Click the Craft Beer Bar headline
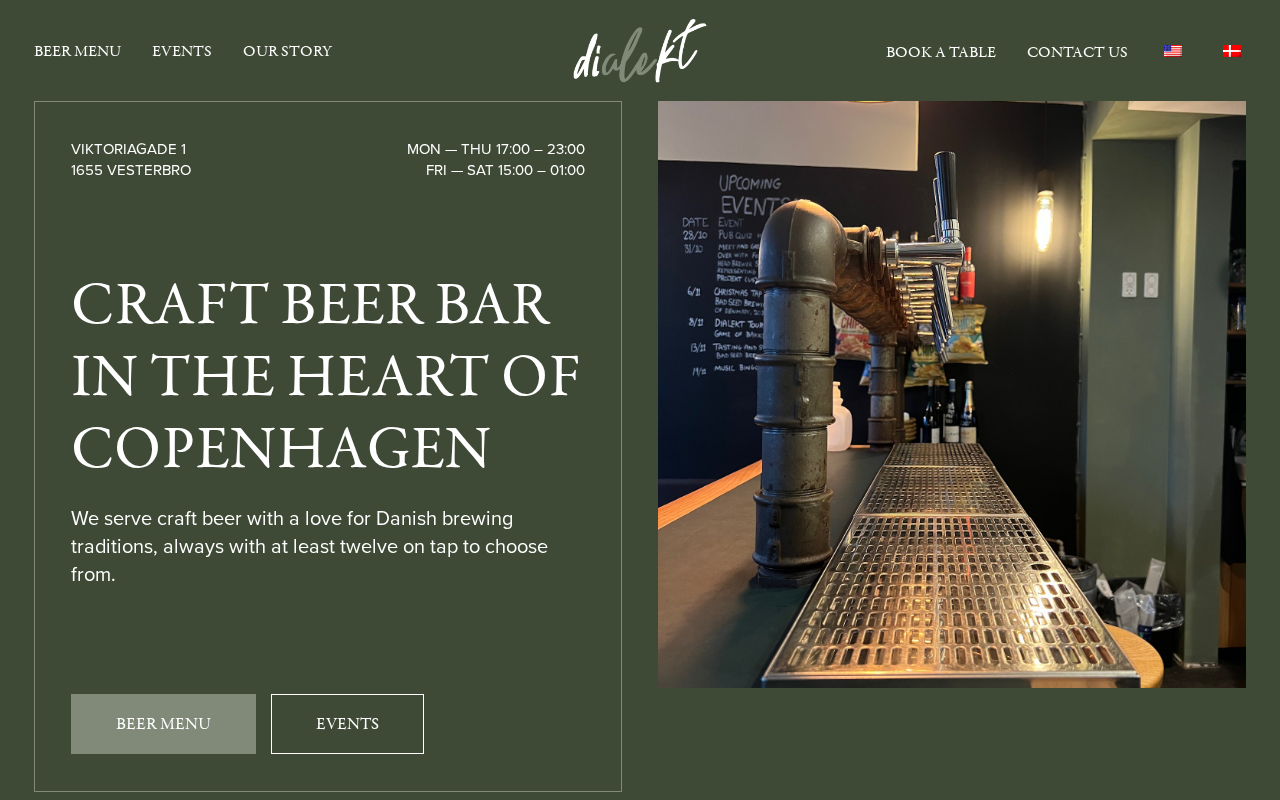1280x800 pixels. (x=326, y=375)
